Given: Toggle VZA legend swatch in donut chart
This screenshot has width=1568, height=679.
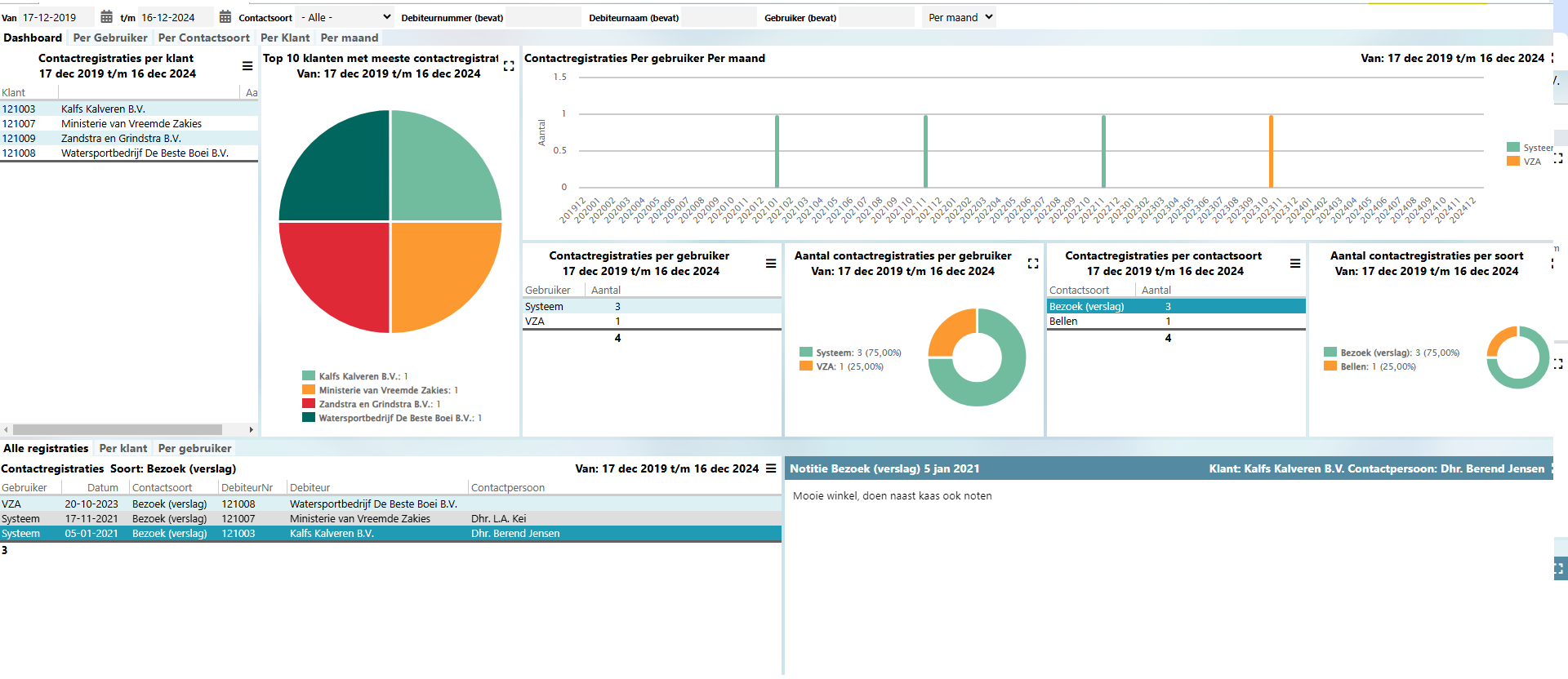Looking at the screenshot, I should (x=806, y=366).
